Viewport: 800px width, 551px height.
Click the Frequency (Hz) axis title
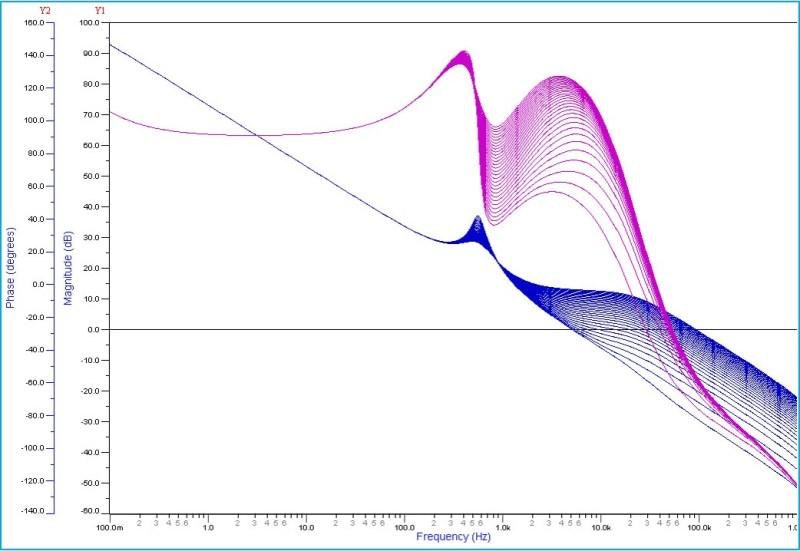(453, 536)
